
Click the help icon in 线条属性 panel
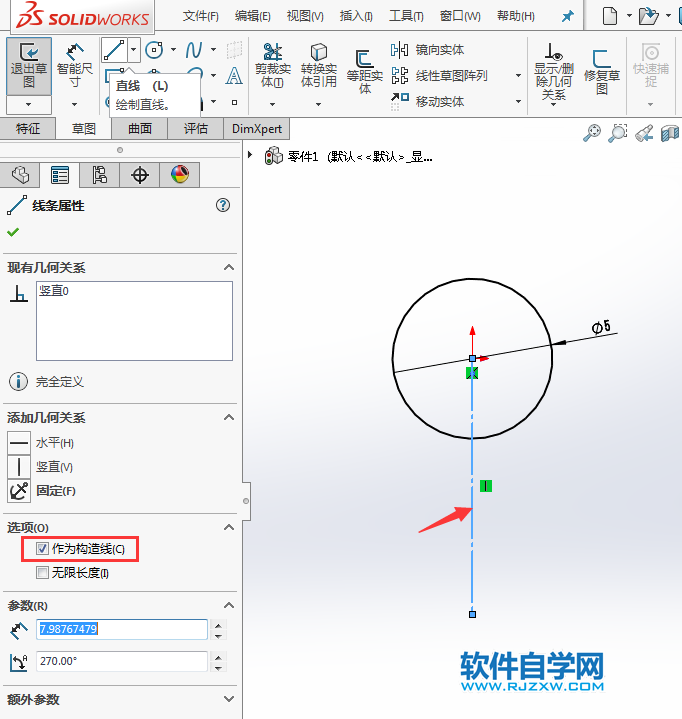tap(223, 205)
